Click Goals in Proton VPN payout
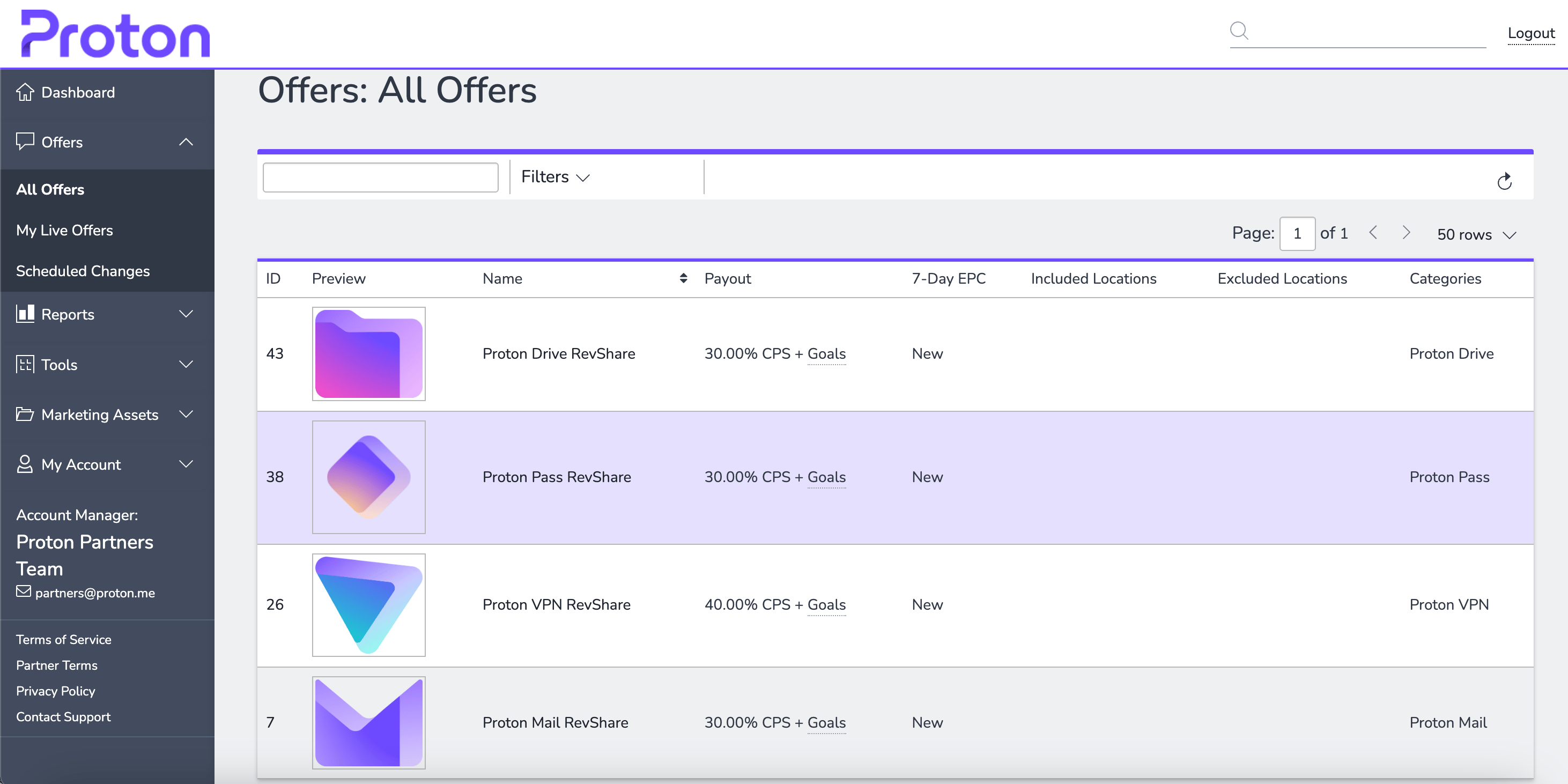 826,604
